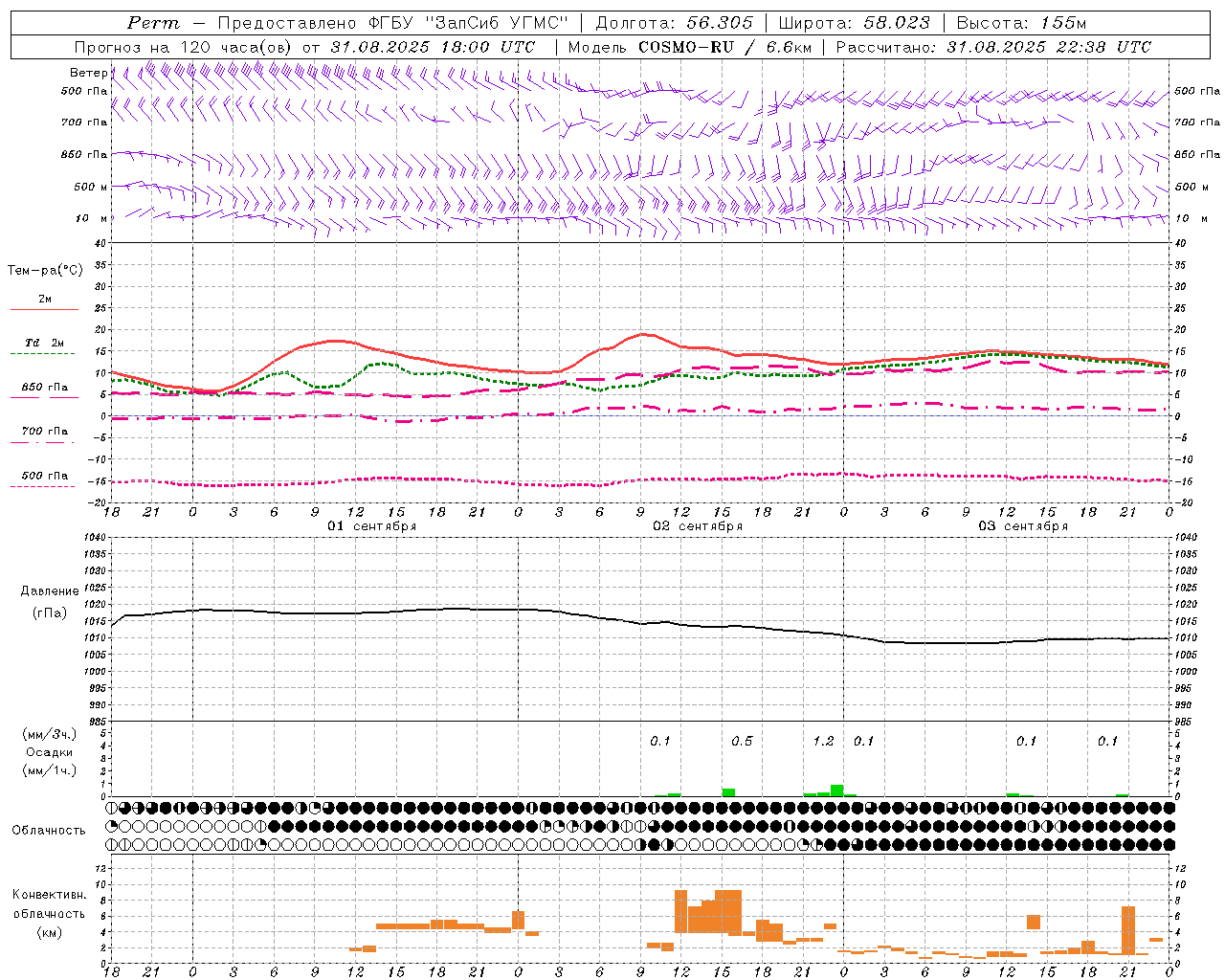Click the Широта: 58.023 value
The width and height of the screenshot is (1225, 980).
pyautogui.click(x=854, y=23)
